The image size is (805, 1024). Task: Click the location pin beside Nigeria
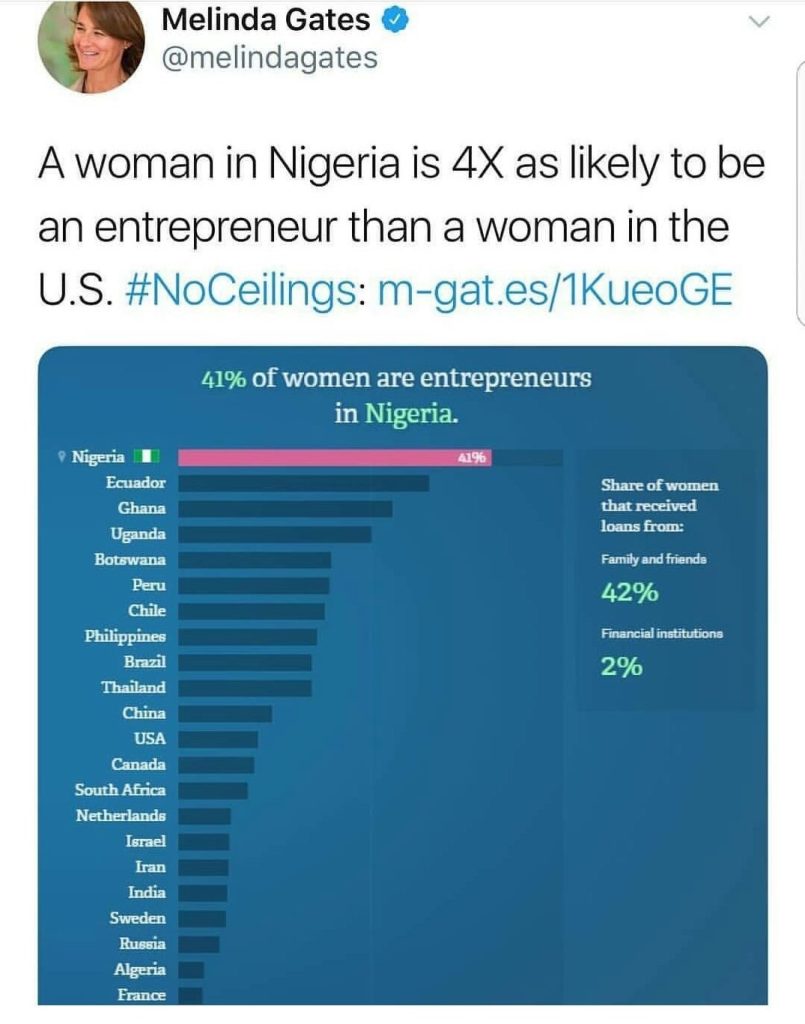[62, 458]
